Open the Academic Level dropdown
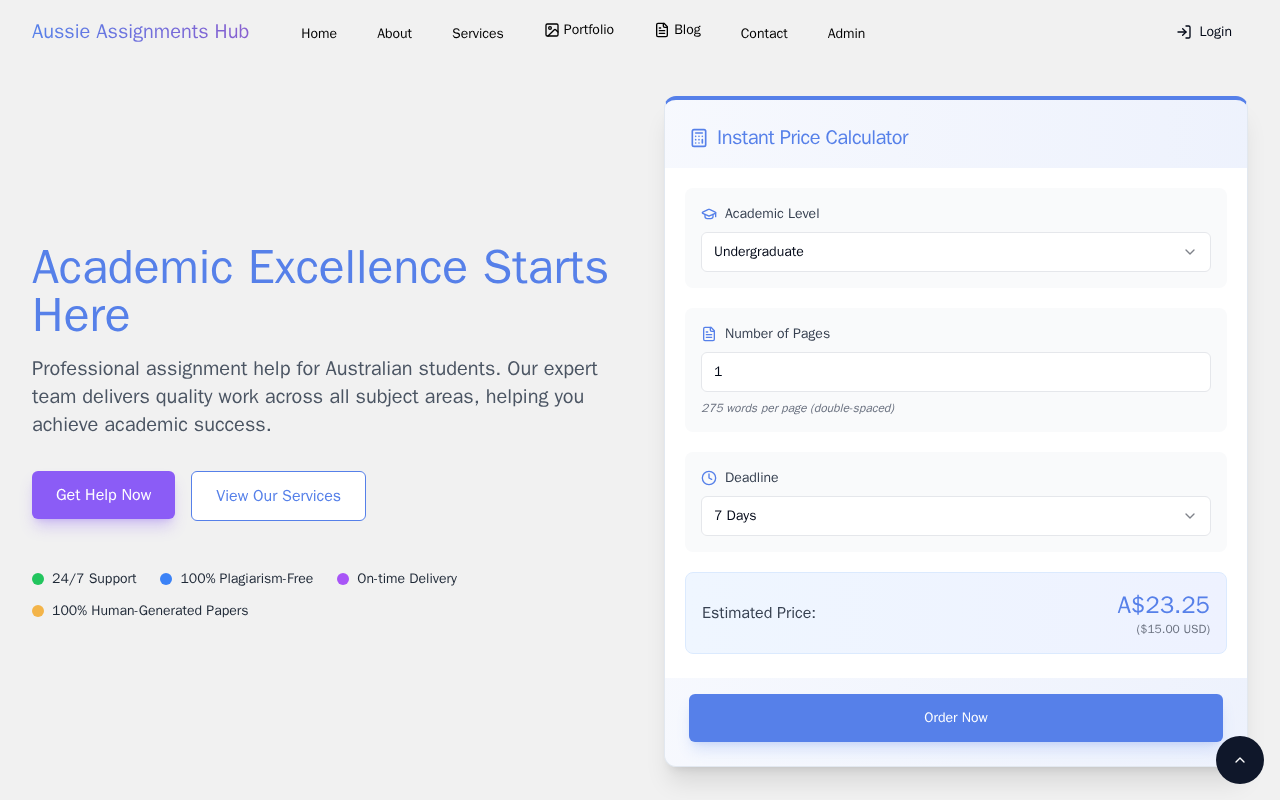Screen dimensions: 1280x800 (x=955, y=252)
